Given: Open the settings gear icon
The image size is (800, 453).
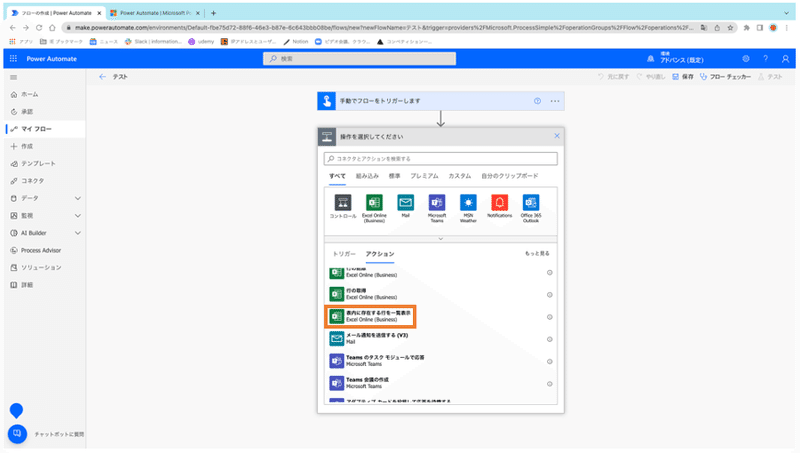Looking at the screenshot, I should click(746, 59).
